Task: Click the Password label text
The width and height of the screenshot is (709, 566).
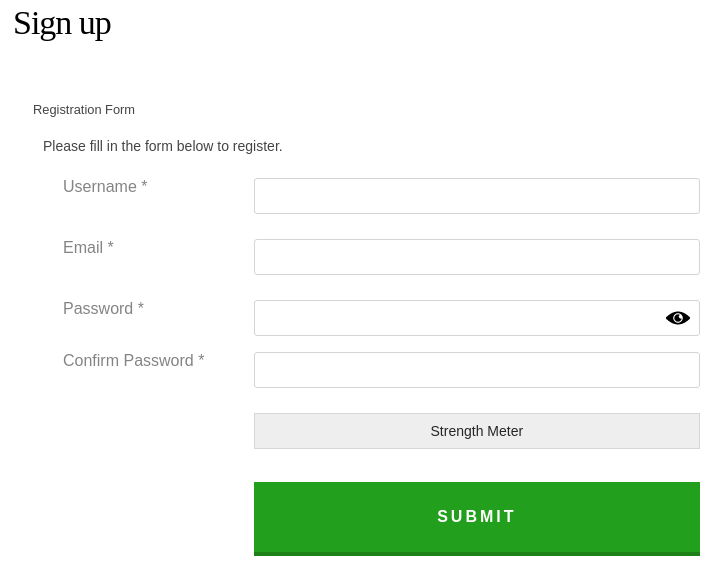Action: pyautogui.click(x=98, y=309)
